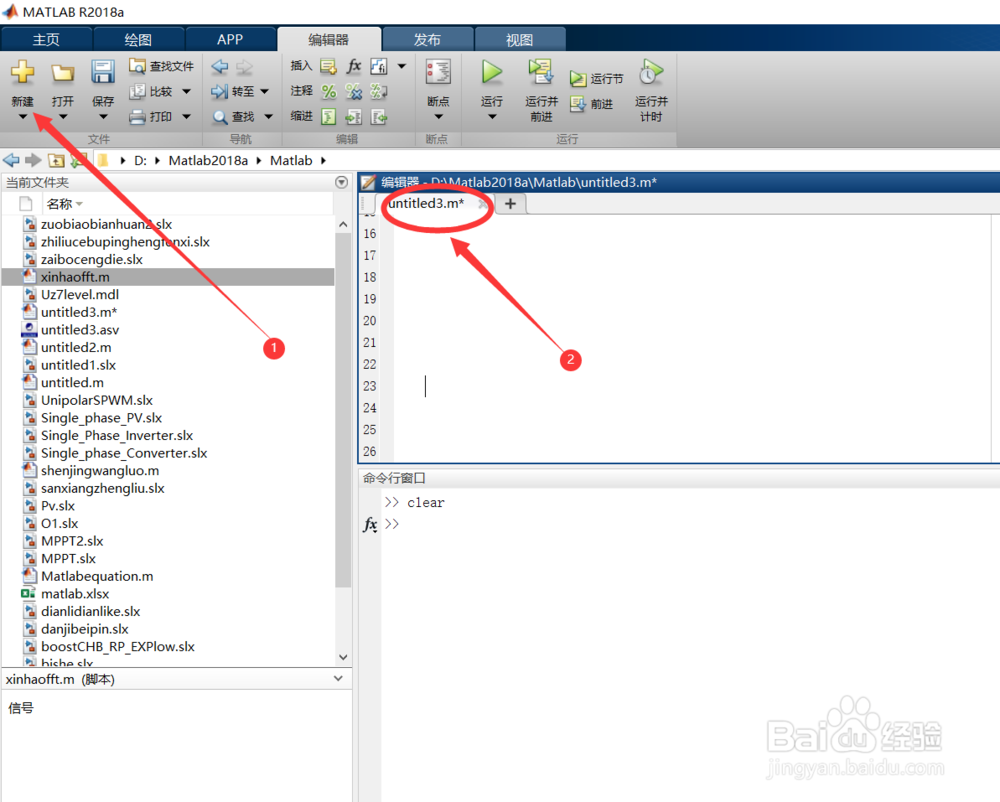Expand the Run (运行) dropdown arrow
1000x802 pixels.
[492, 117]
